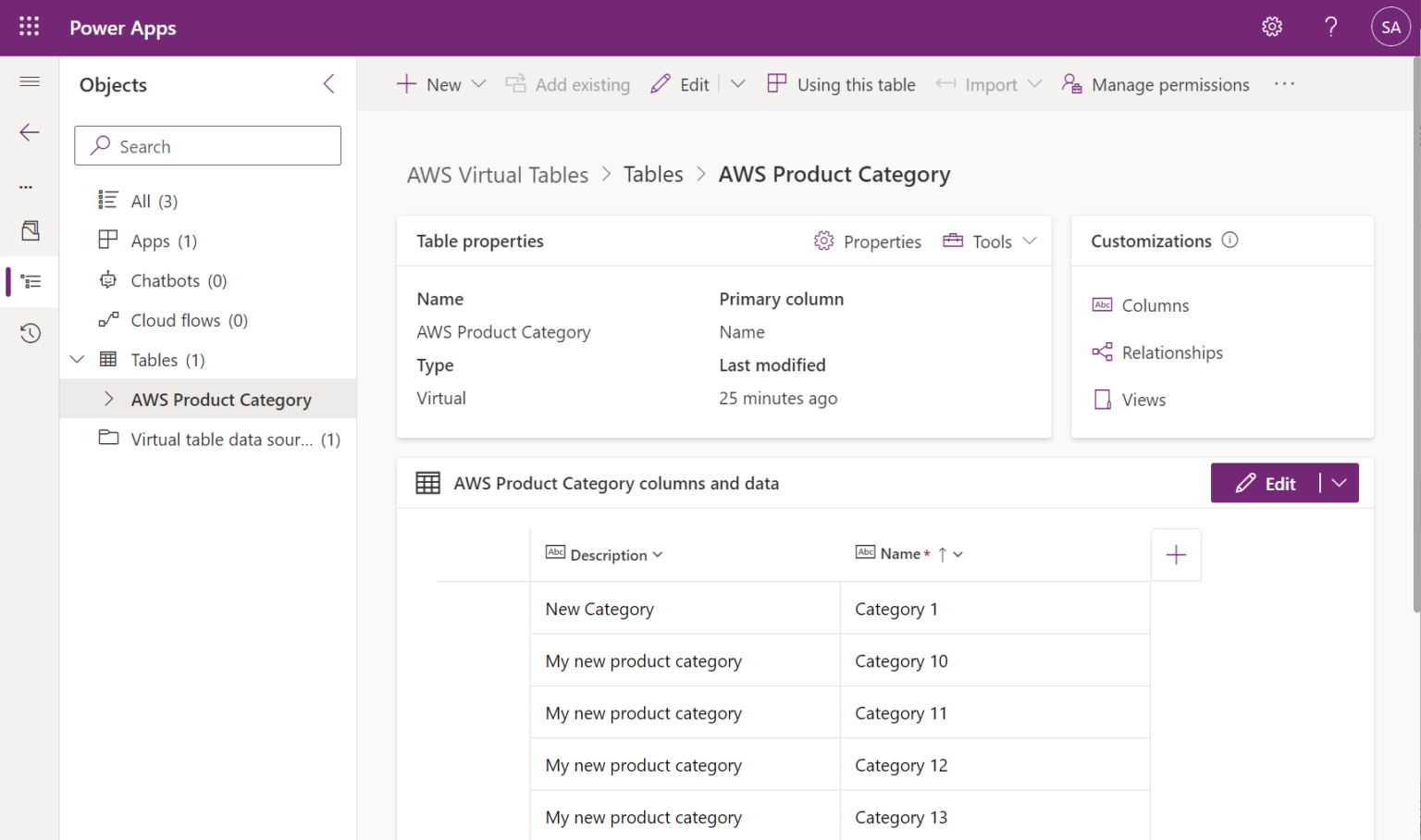Open the Description column header menu
The width and height of the screenshot is (1421, 840).
click(658, 554)
